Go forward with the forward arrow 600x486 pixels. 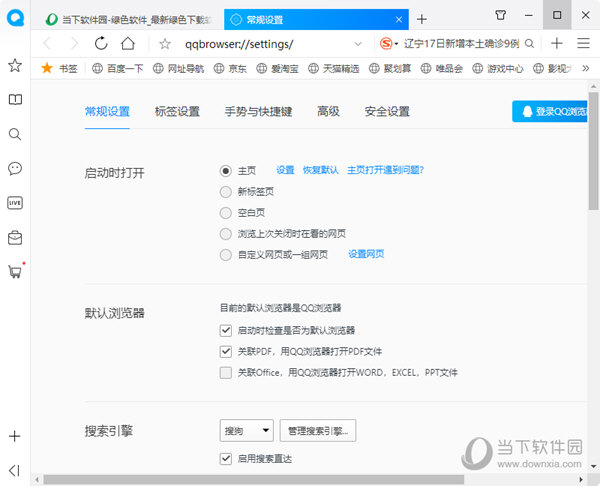click(x=74, y=44)
